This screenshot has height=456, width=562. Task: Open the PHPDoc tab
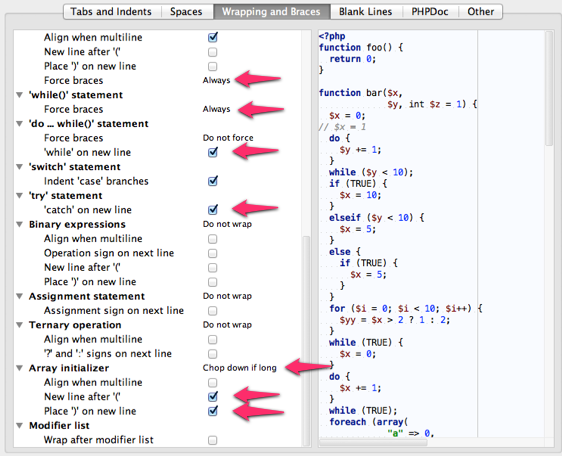click(430, 11)
